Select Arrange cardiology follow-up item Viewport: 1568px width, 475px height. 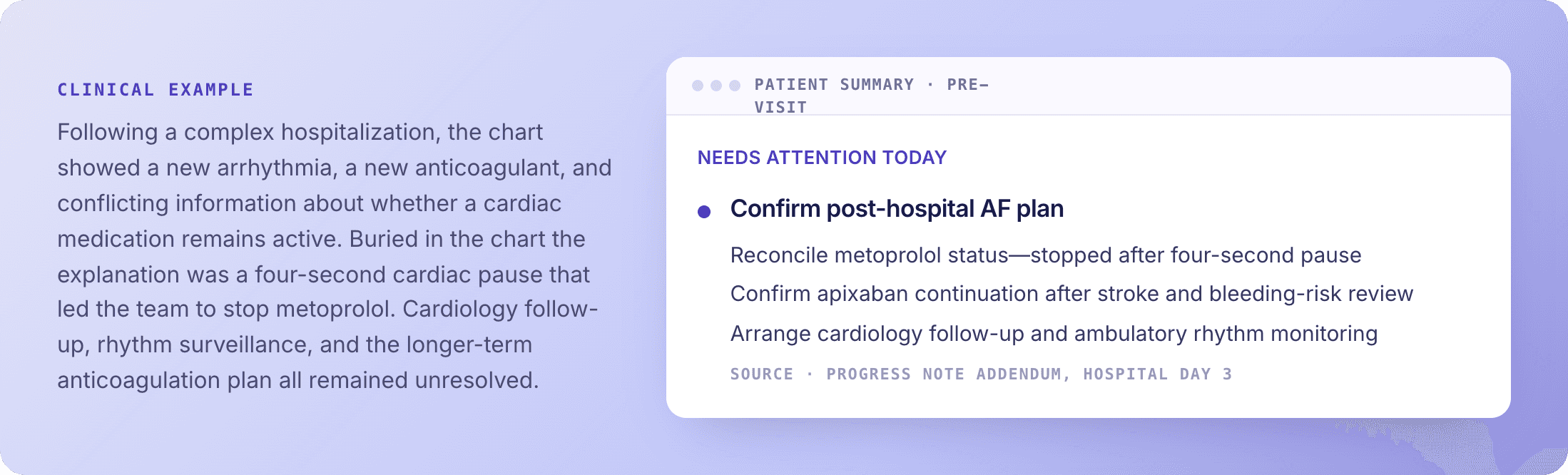(1054, 334)
